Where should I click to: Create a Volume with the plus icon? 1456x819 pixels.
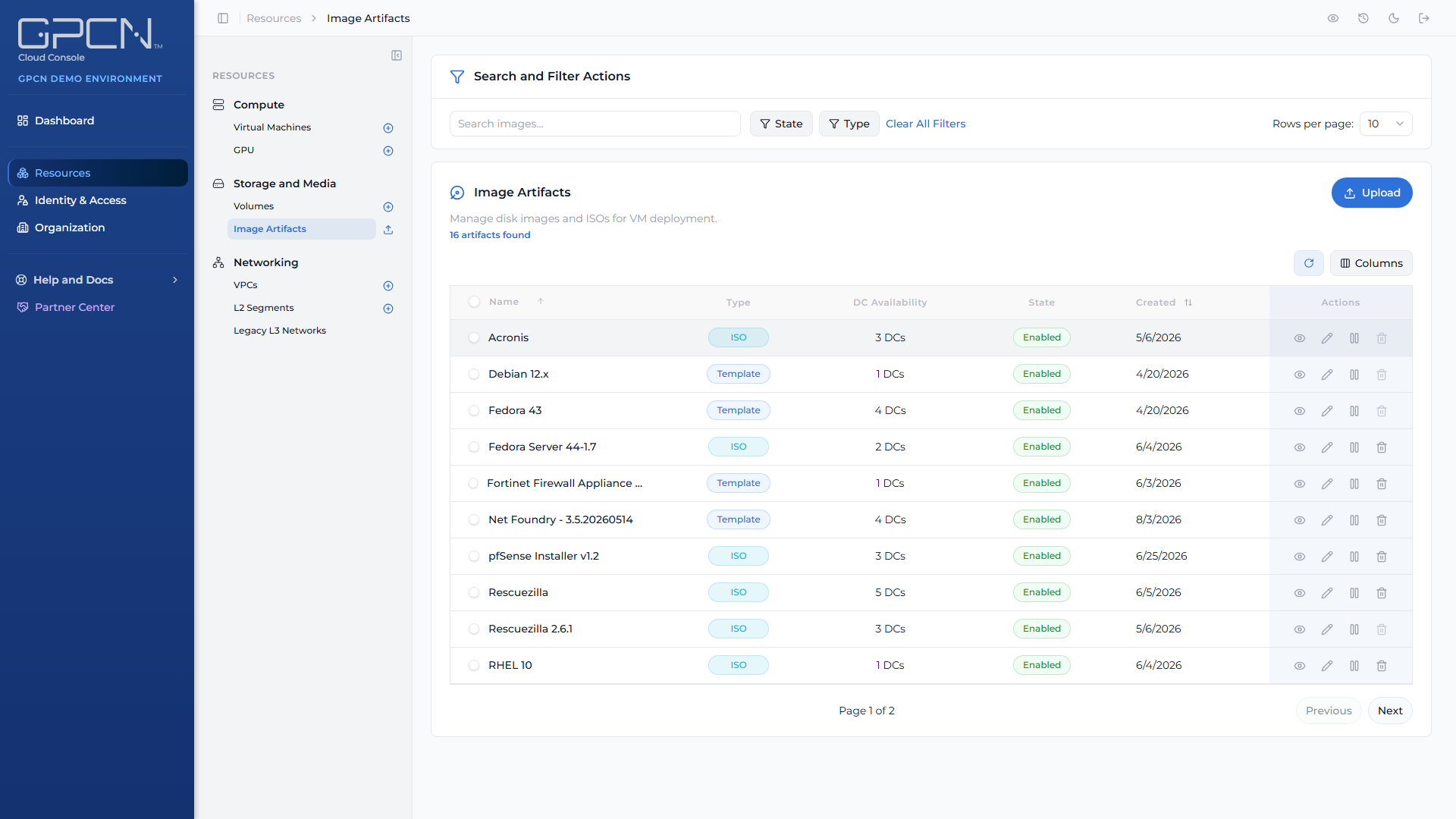(388, 207)
